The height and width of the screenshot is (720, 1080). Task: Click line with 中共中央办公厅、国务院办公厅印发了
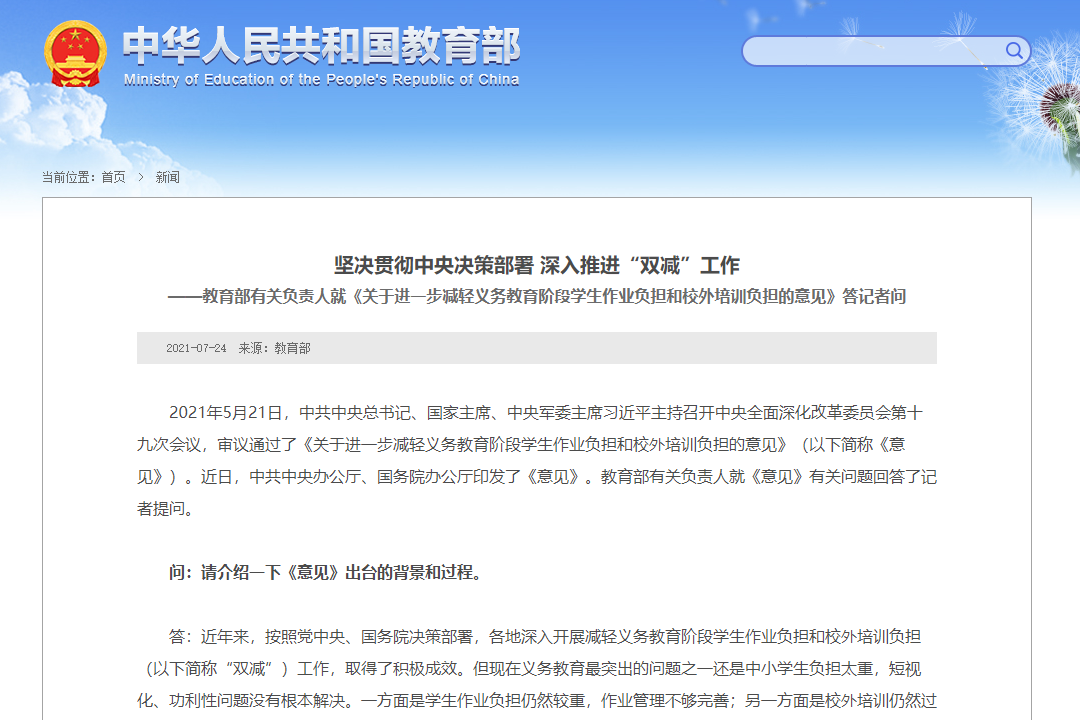[537, 477]
